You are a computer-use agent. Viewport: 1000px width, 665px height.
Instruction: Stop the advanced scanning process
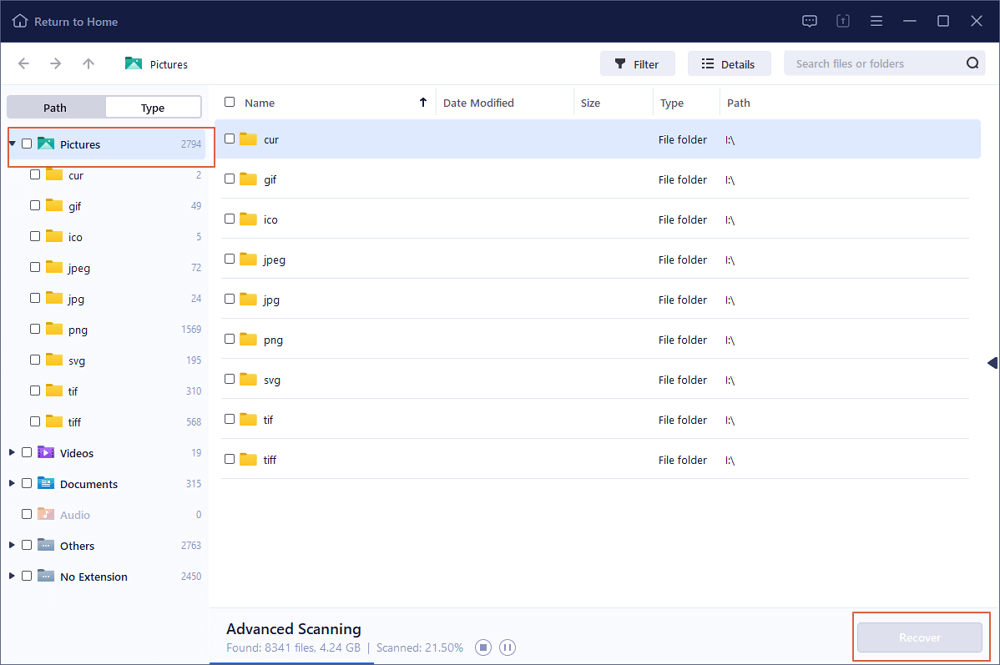[x=483, y=647]
